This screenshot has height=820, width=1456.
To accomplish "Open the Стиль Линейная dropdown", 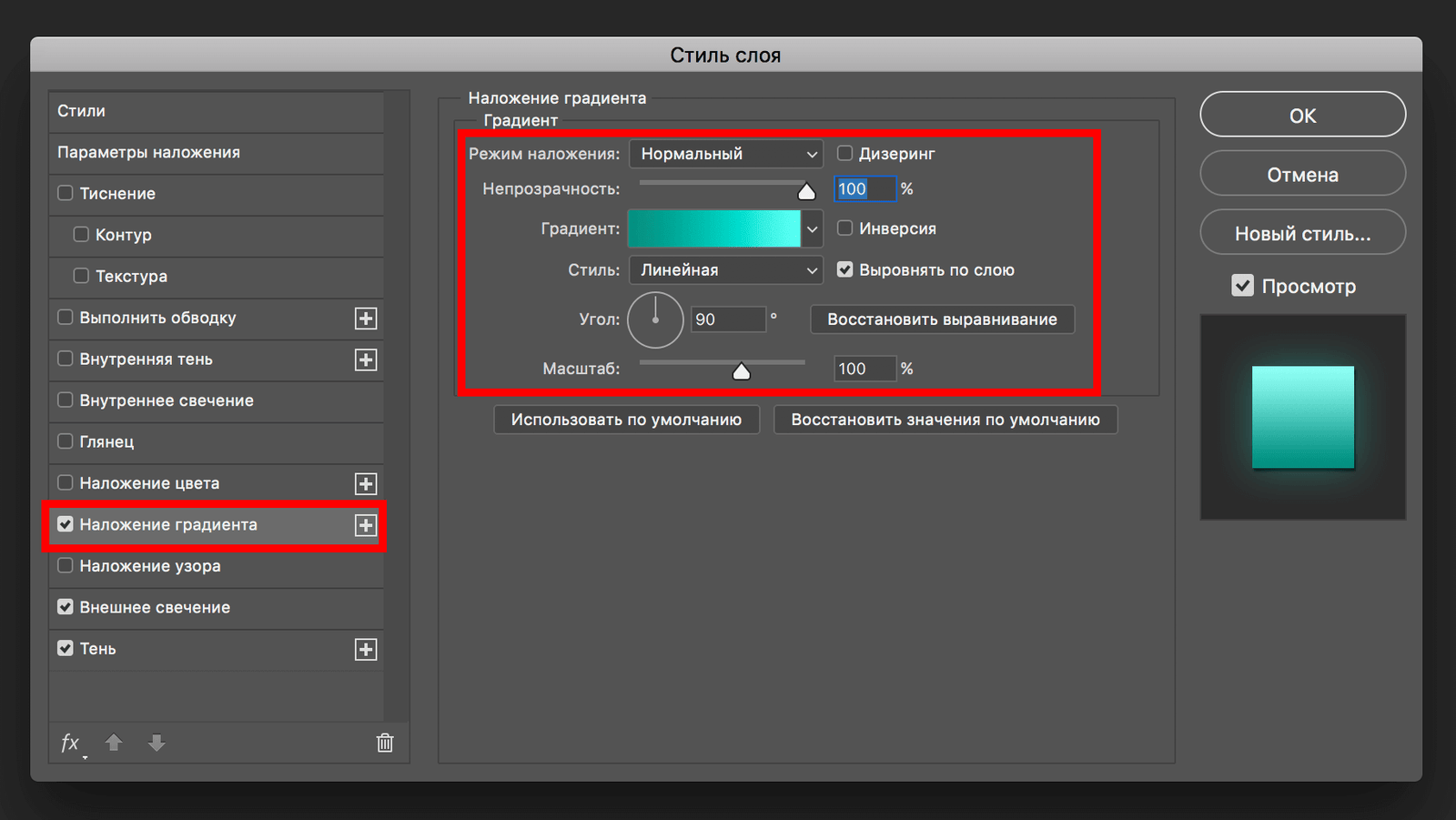I will tap(725, 270).
